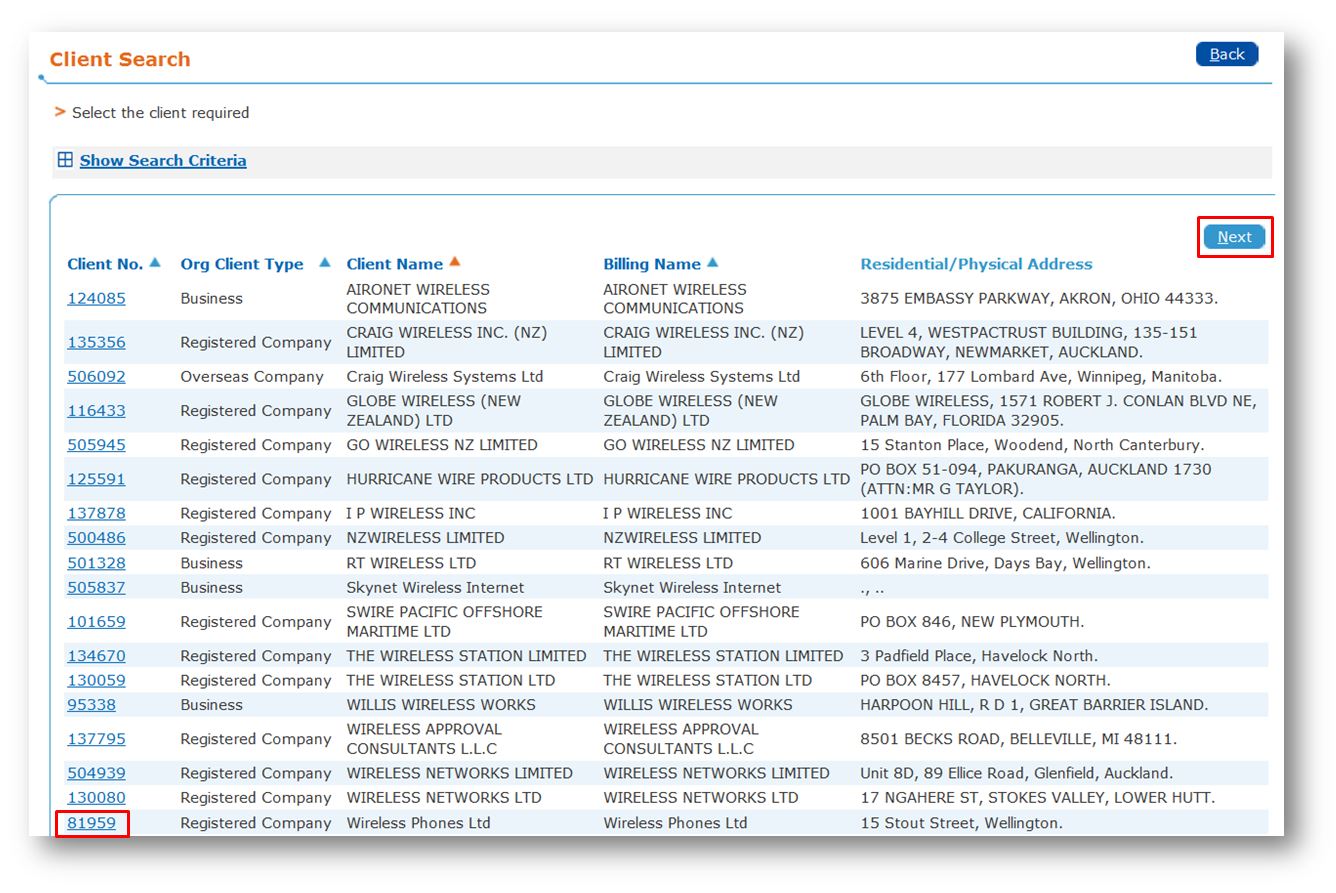Open client number 130059
The height and width of the screenshot is (893, 1336).
point(96,680)
